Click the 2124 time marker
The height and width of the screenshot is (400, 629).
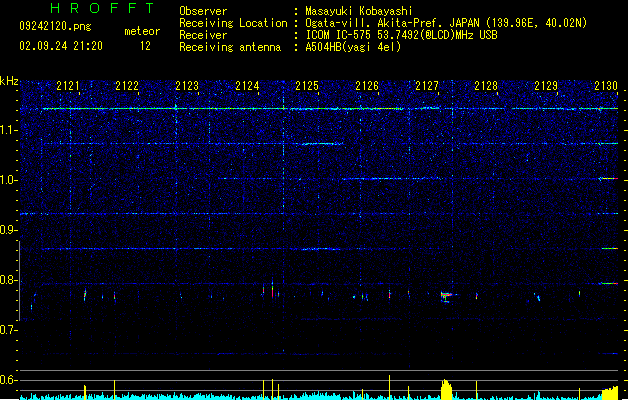[247, 86]
